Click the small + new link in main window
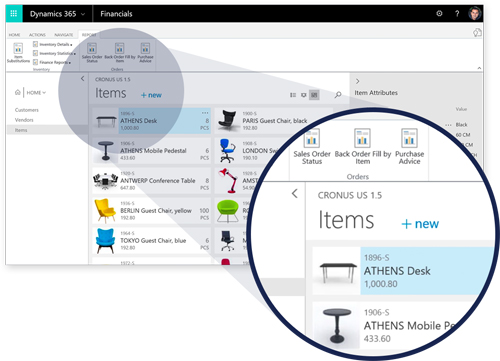This screenshot has height=361, width=500. [x=151, y=95]
